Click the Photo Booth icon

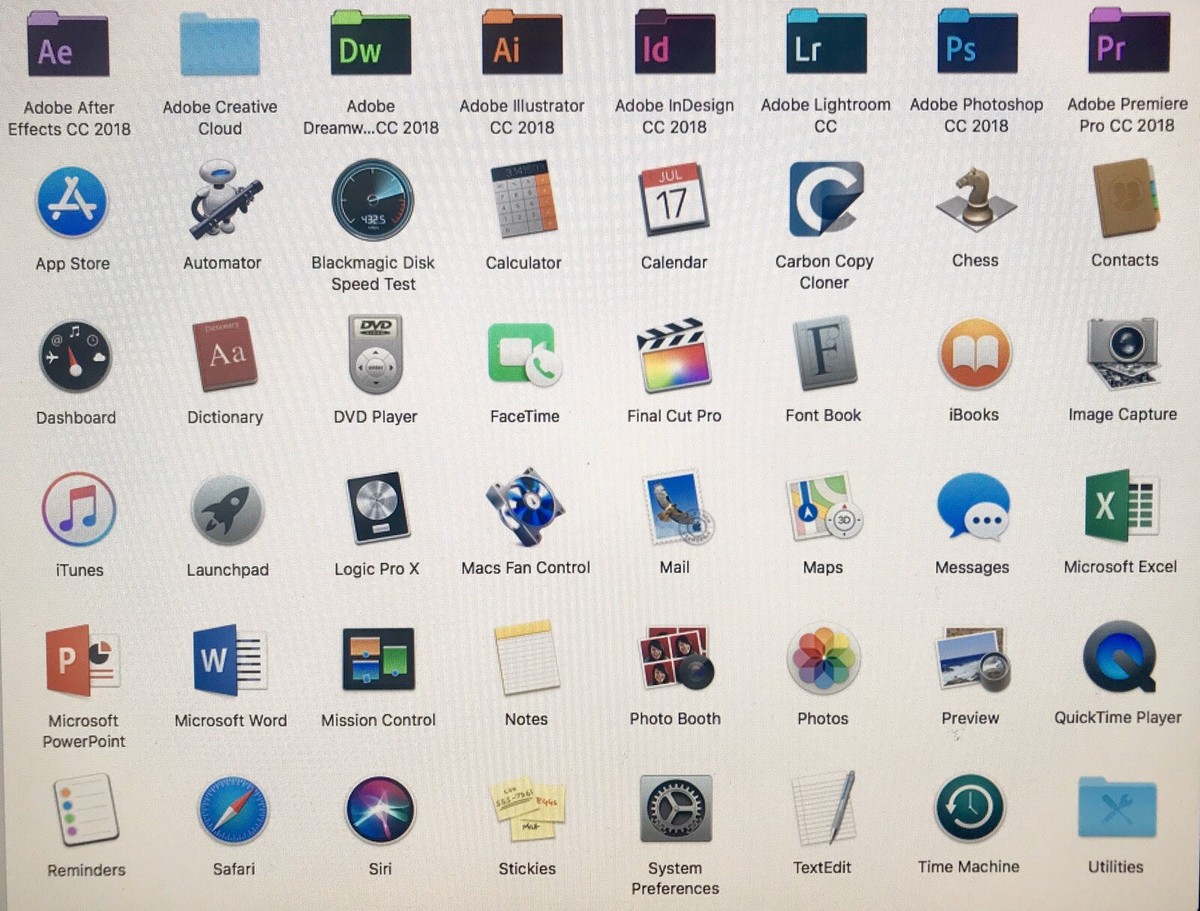676,658
